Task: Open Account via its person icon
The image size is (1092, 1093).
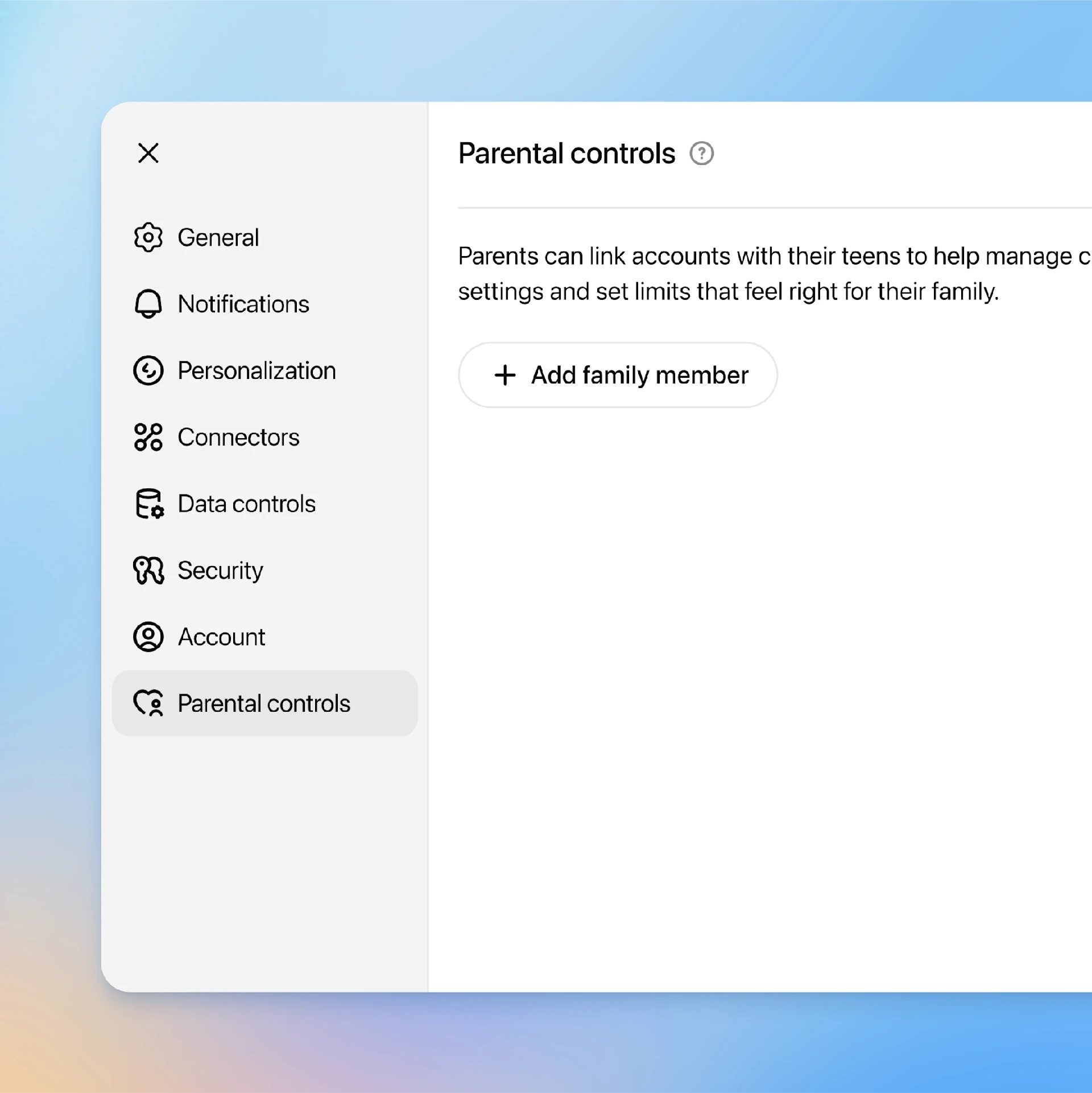Action: [x=148, y=637]
